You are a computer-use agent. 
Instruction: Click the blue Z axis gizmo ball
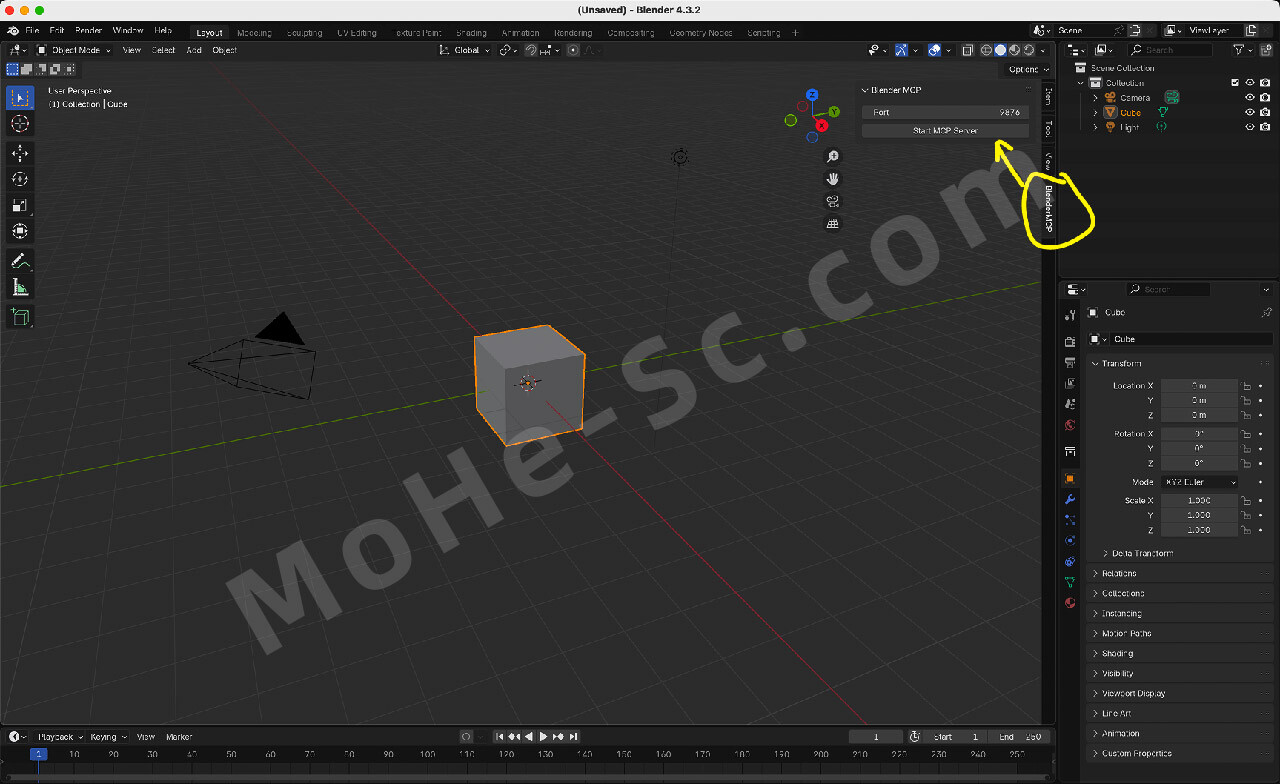coord(812,95)
